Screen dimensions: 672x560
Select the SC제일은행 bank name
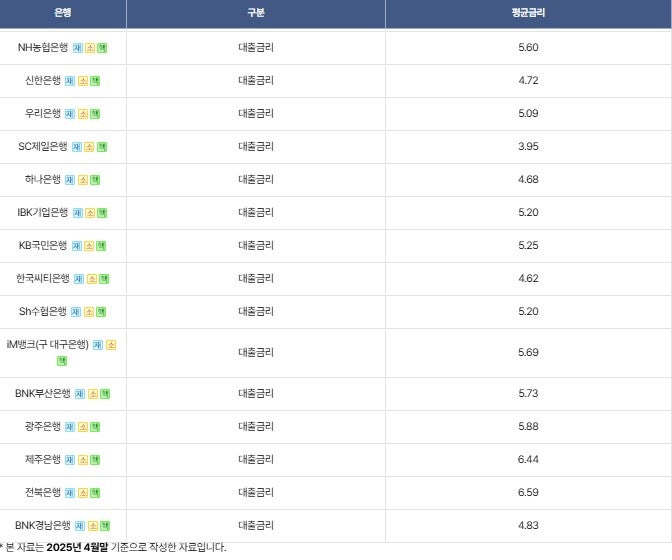point(43,147)
